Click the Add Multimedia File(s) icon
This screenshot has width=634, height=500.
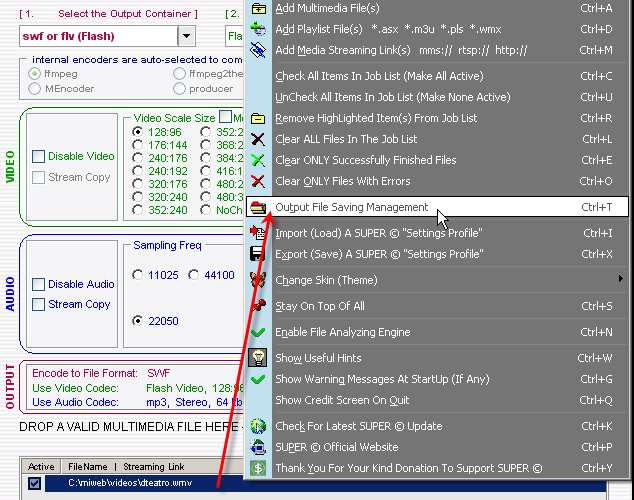click(x=259, y=9)
